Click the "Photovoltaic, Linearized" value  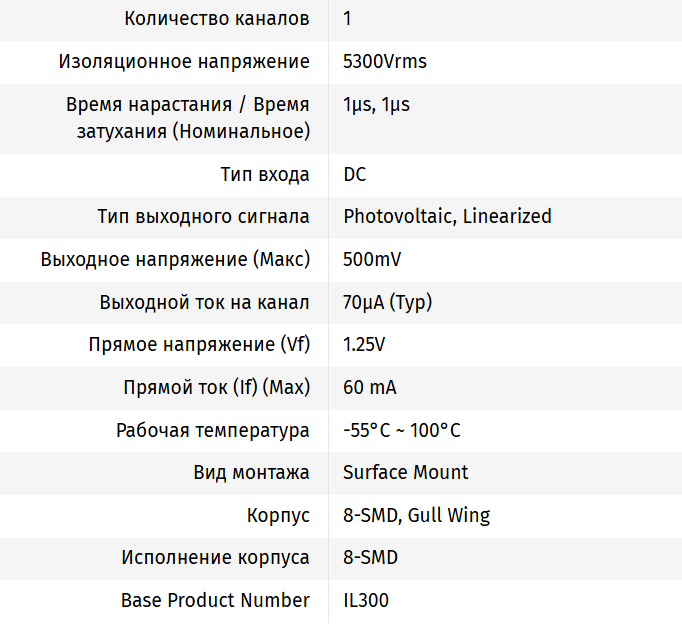pos(447,217)
